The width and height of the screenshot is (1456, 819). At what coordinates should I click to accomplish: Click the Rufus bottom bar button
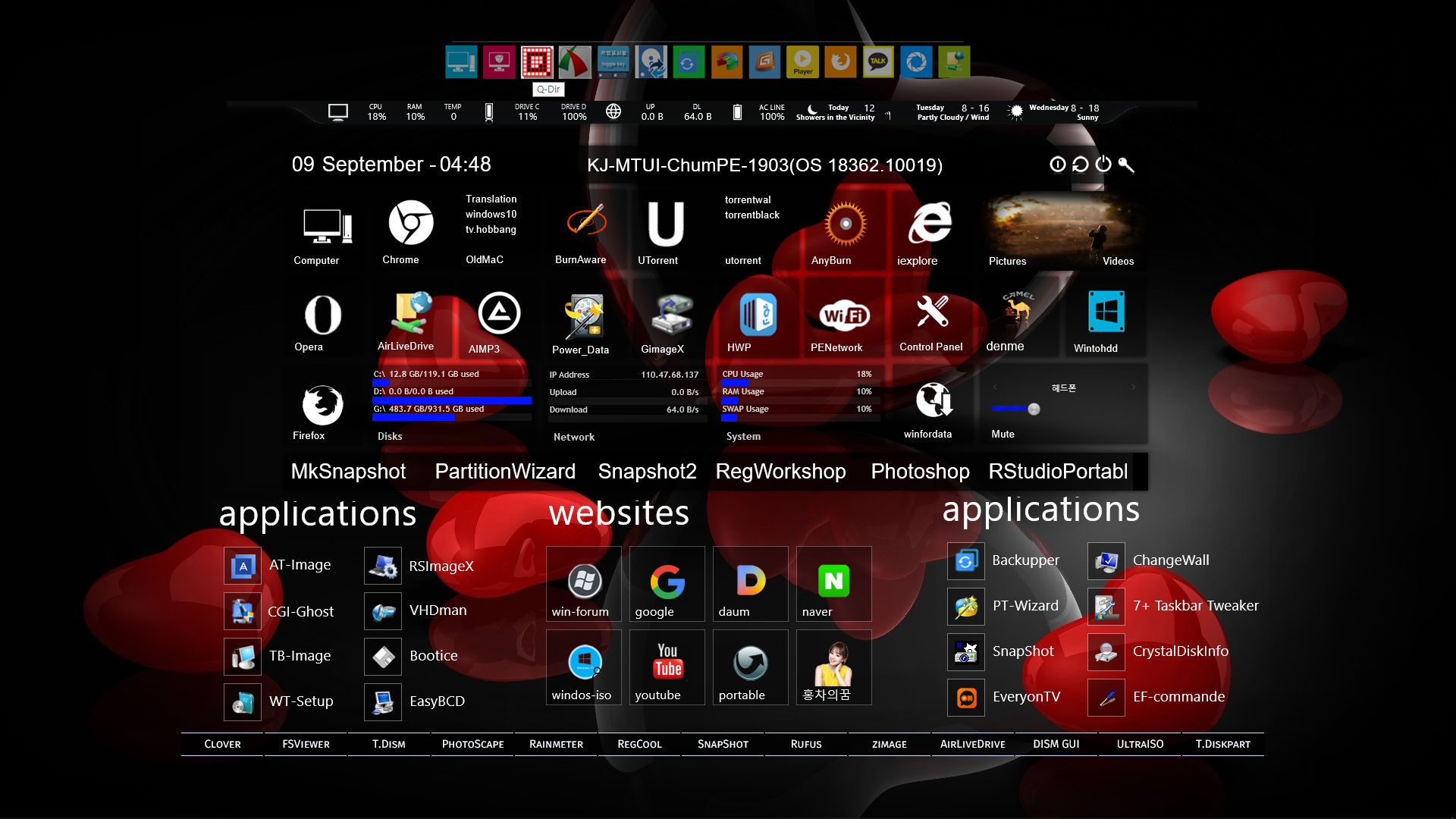click(x=806, y=744)
